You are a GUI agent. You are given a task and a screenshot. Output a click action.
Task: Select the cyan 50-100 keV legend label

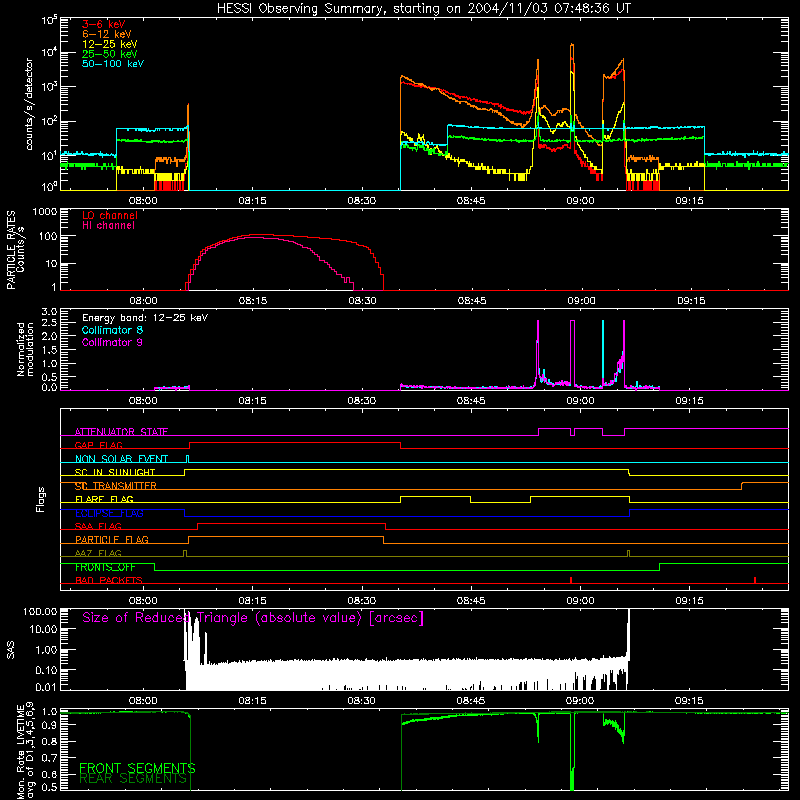click(x=113, y=64)
